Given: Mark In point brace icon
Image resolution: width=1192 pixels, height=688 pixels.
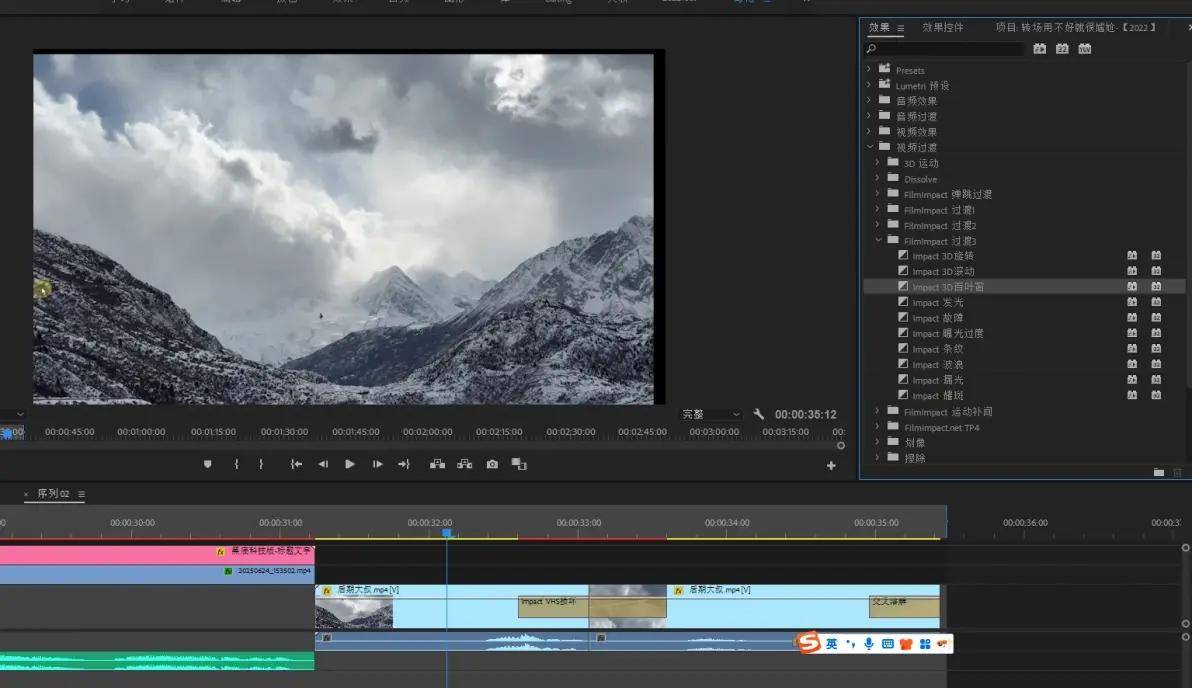Looking at the screenshot, I should click(x=236, y=464).
